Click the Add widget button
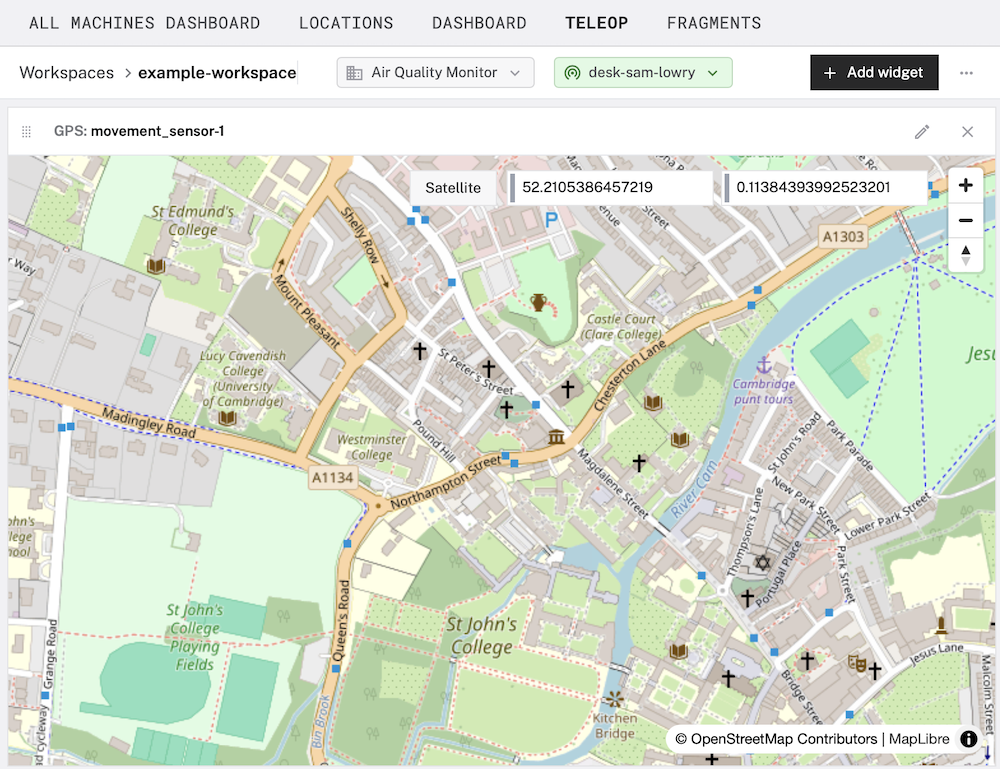The image size is (1000, 769). pyautogui.click(x=874, y=72)
